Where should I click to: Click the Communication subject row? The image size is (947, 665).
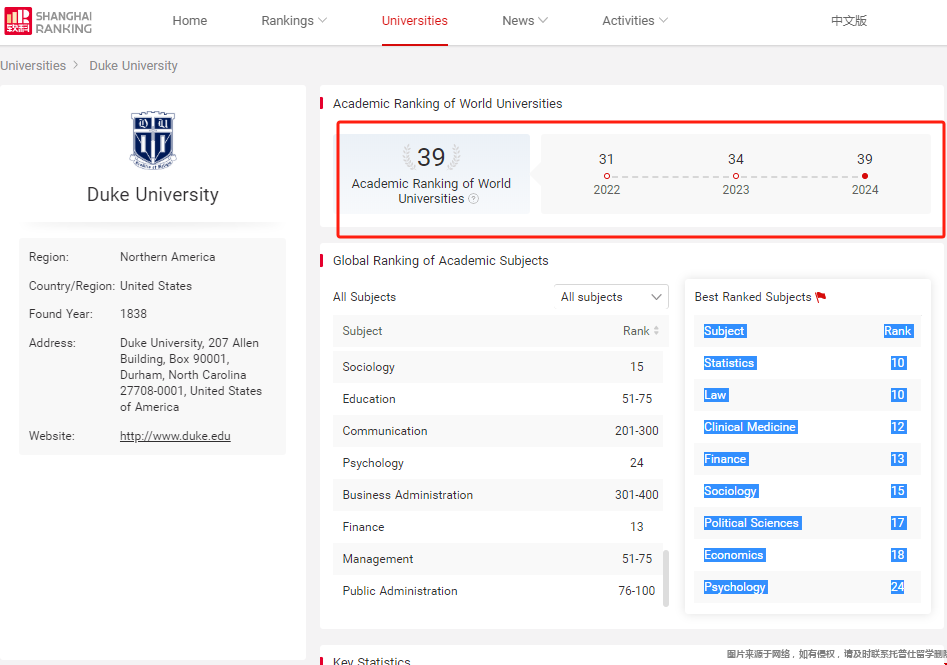(498, 431)
